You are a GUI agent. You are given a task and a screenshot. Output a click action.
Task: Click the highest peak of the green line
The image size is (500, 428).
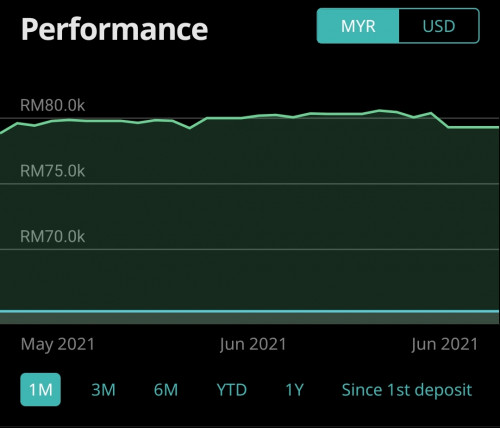coord(379,110)
